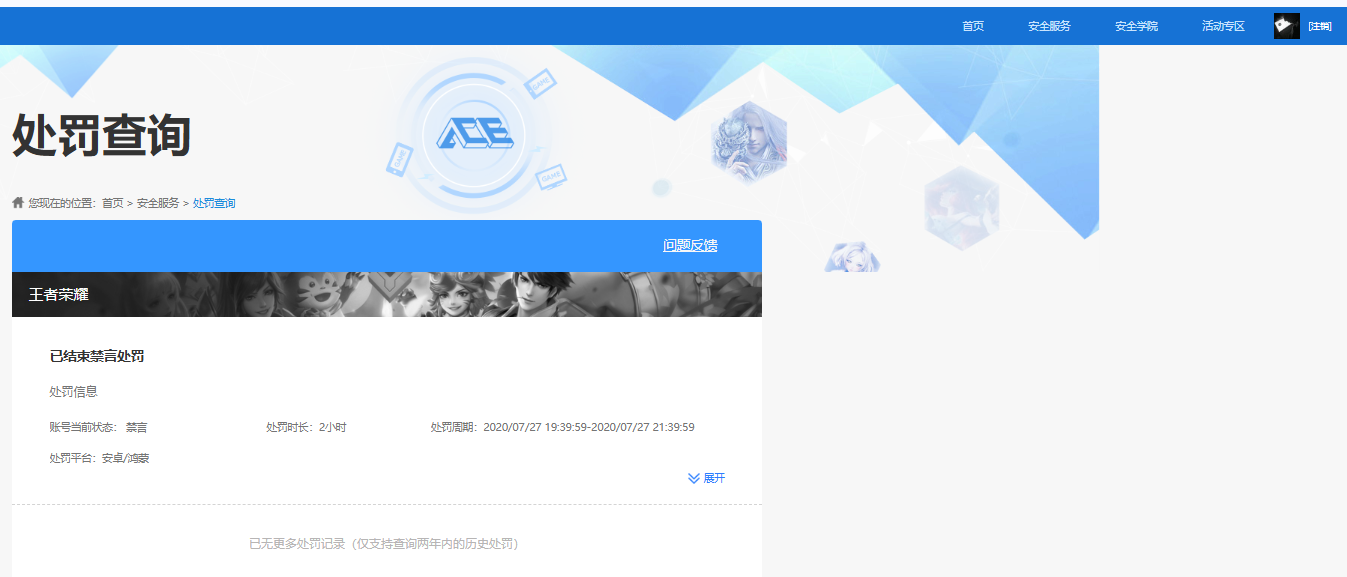Open the 活动专区 navigation menu

point(1222,25)
